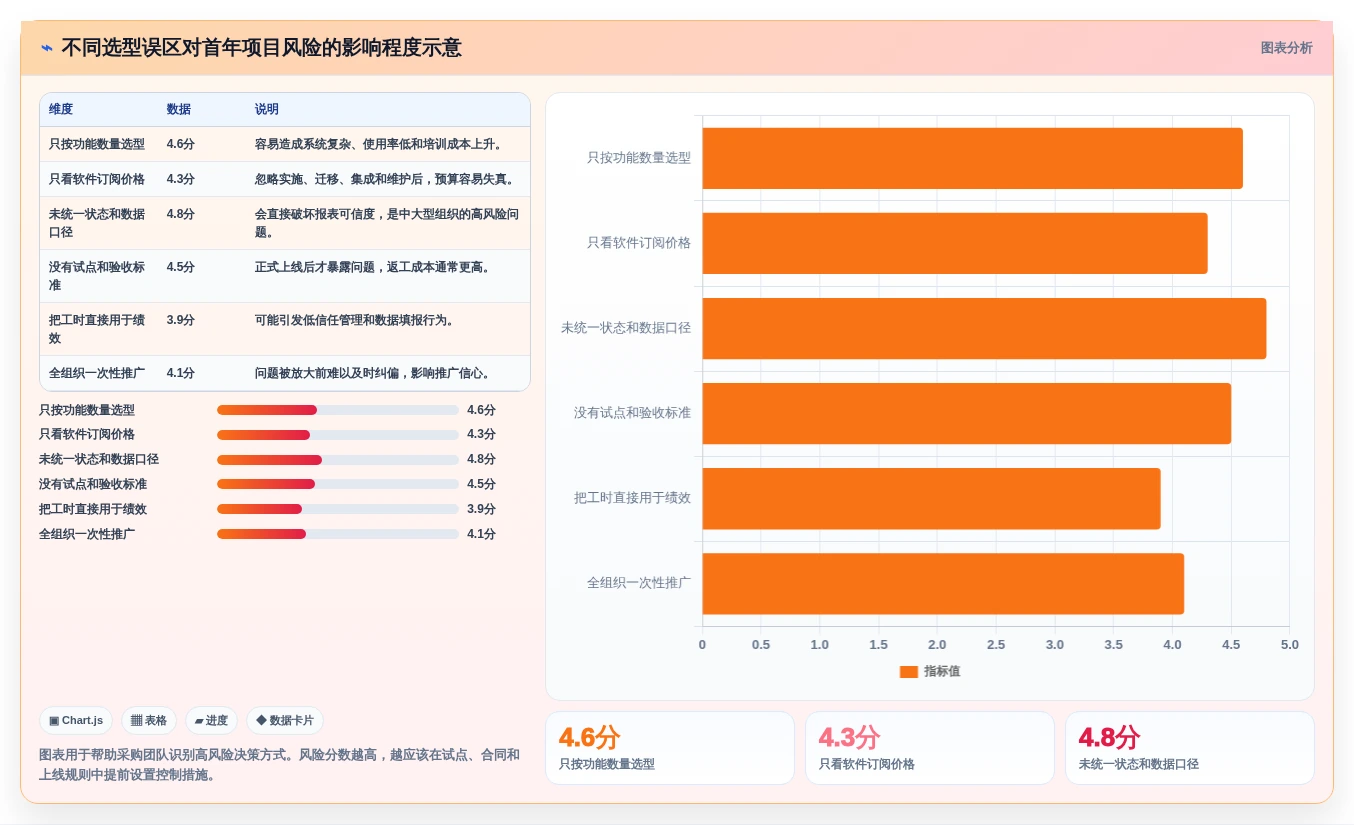This screenshot has width=1354, height=825.
Task: Click the 没有试点和验收标准 progress bar
Action: (338, 484)
